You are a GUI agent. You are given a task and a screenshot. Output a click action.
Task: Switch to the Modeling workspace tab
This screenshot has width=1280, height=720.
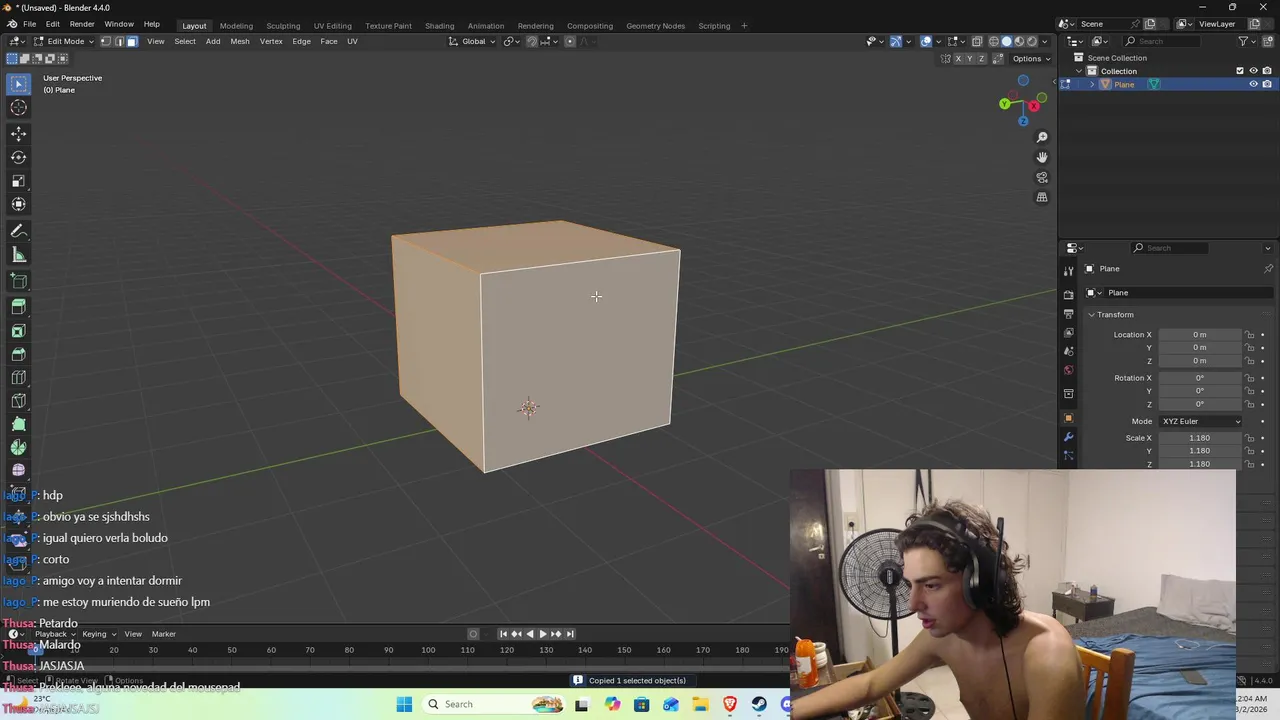(x=236, y=25)
